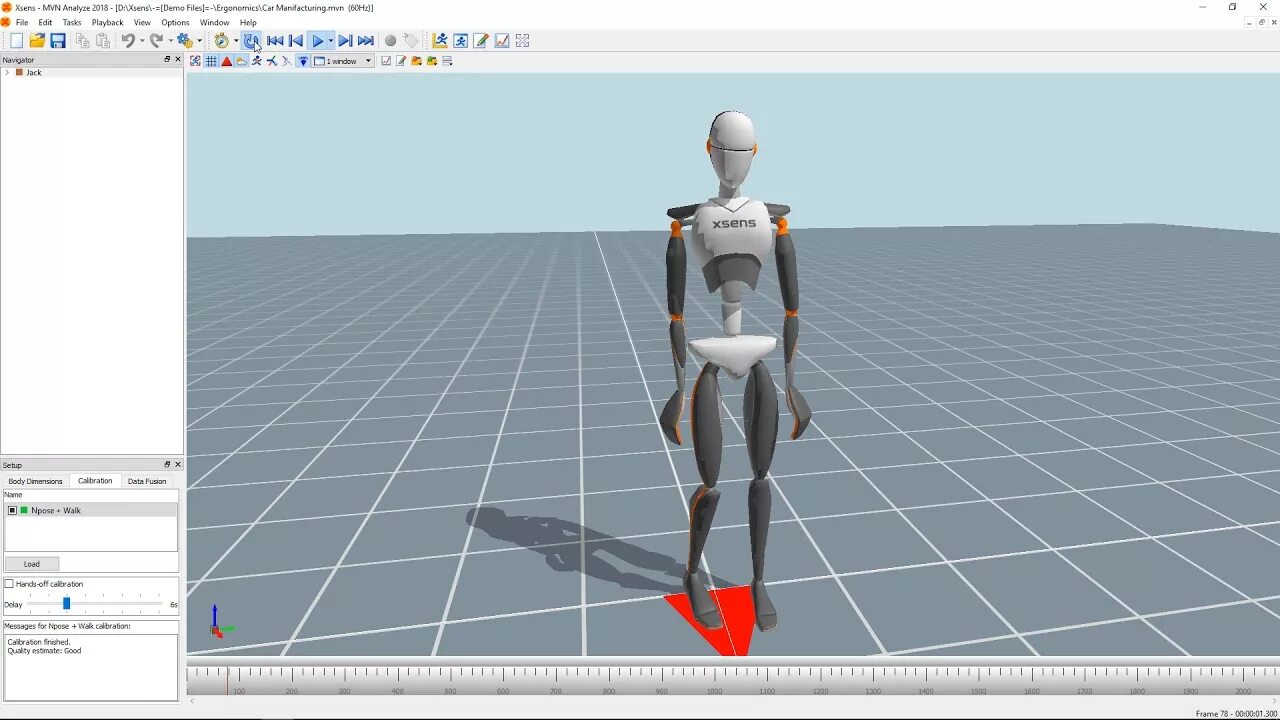Step forward to the next frame
Image resolution: width=1280 pixels, height=720 pixels.
pyautogui.click(x=345, y=41)
